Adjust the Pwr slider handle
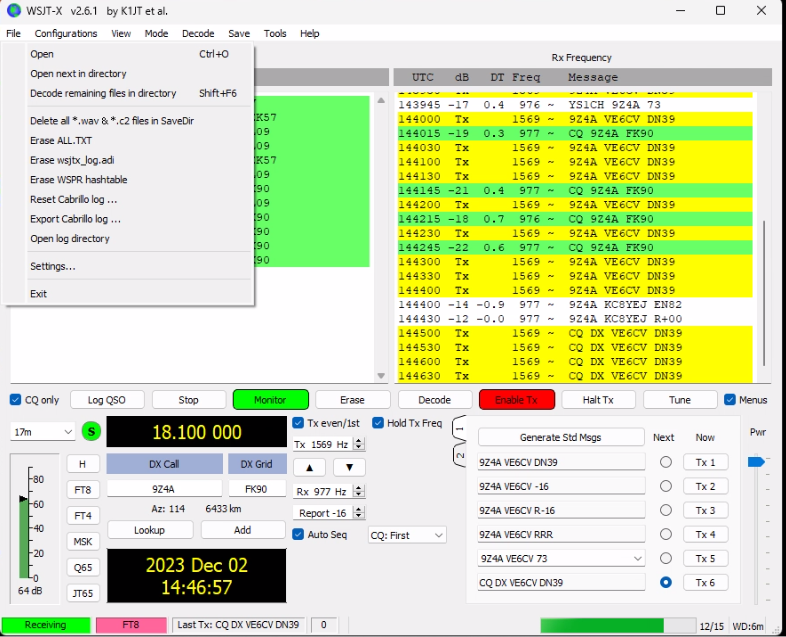 756,461
